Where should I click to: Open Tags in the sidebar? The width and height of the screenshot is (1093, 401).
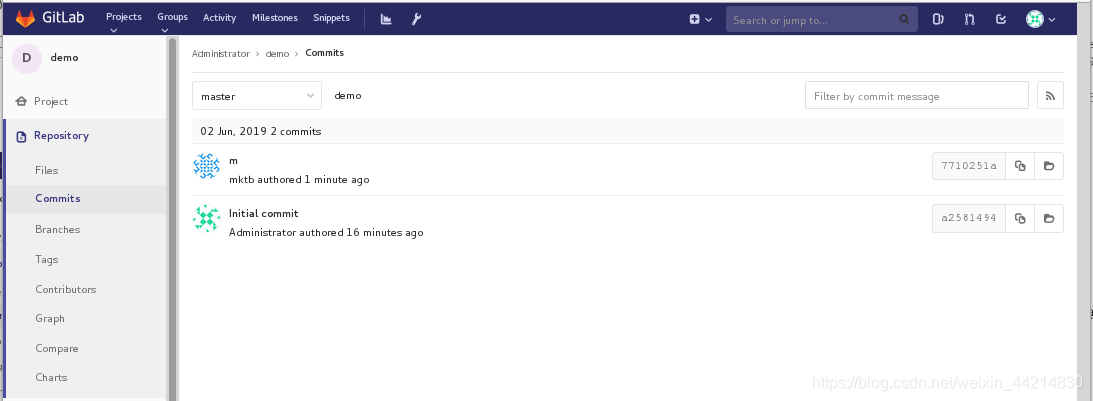tap(47, 259)
